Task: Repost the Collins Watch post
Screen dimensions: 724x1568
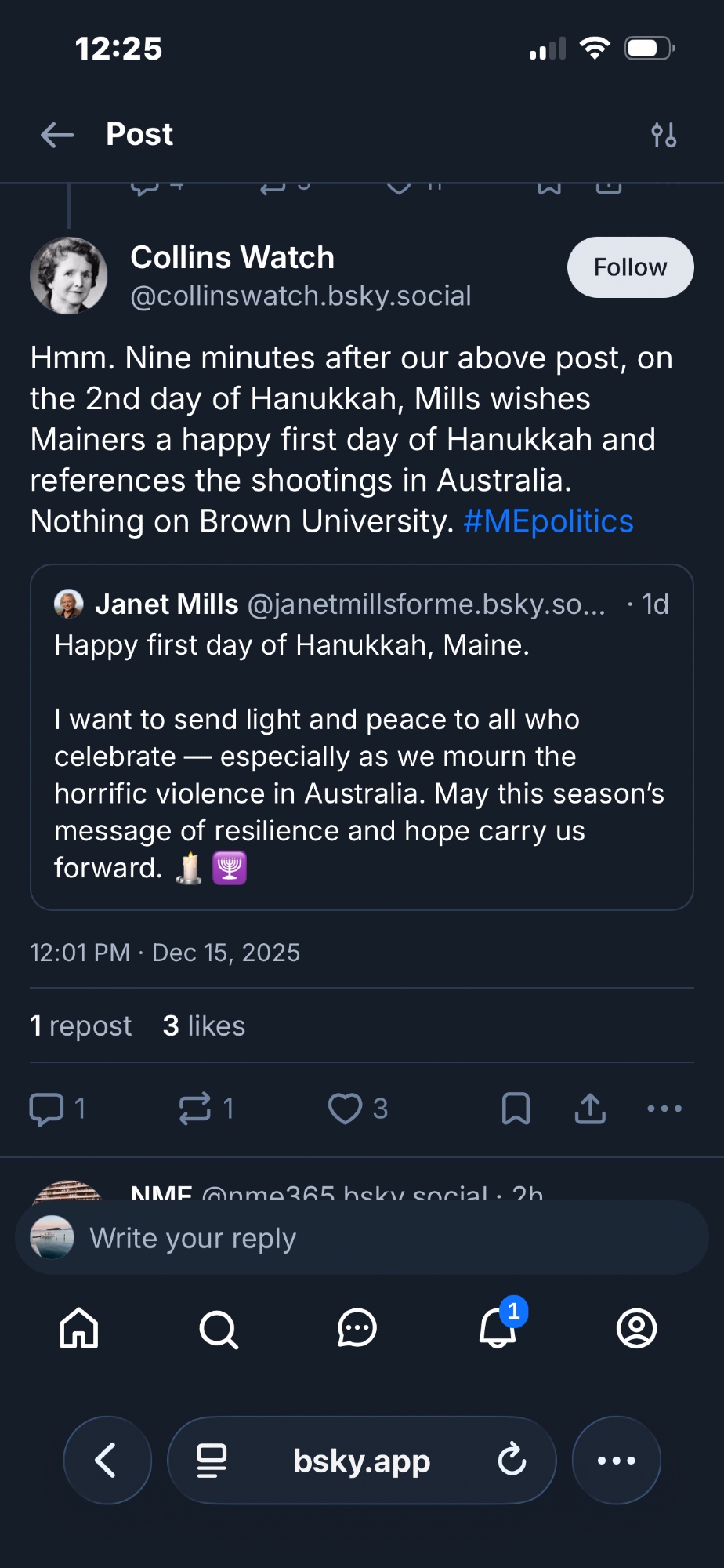Action: point(195,1109)
